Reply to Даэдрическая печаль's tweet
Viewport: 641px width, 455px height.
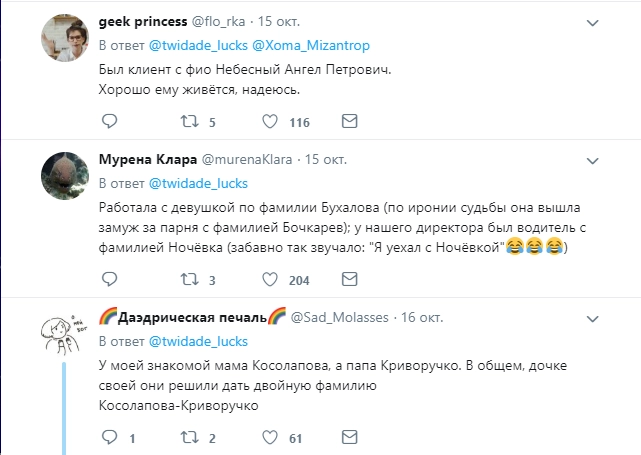110,437
